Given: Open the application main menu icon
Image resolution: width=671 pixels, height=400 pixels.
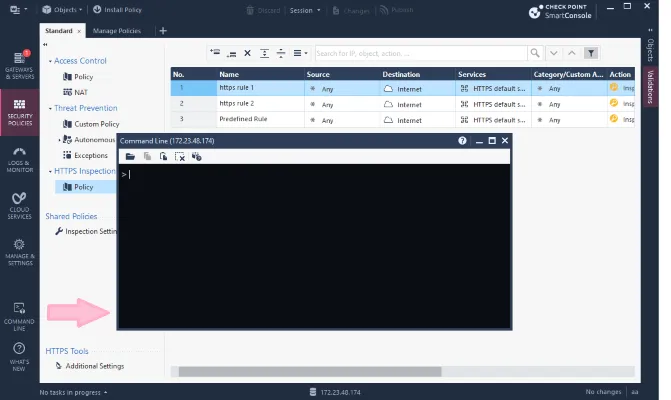Looking at the screenshot, I should tap(18, 9).
